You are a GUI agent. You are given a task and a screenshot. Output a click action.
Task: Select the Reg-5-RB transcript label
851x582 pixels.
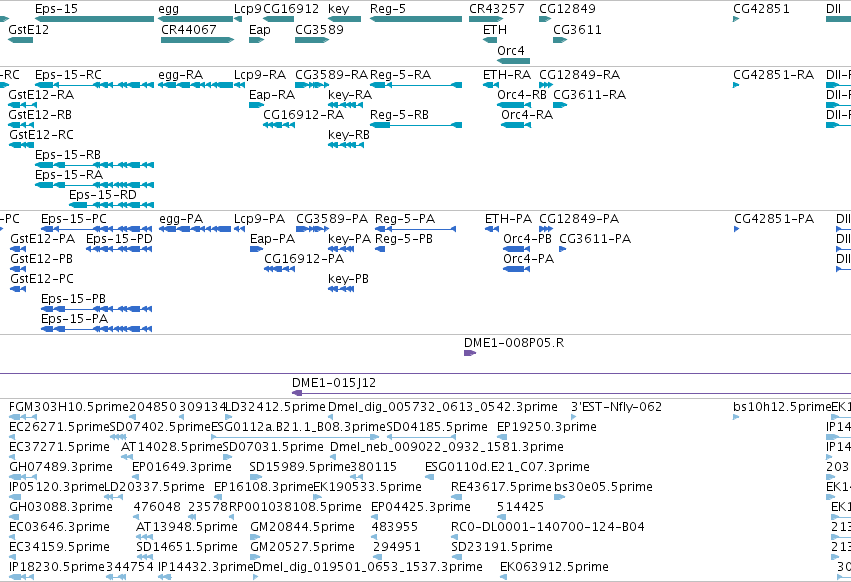pos(399,115)
